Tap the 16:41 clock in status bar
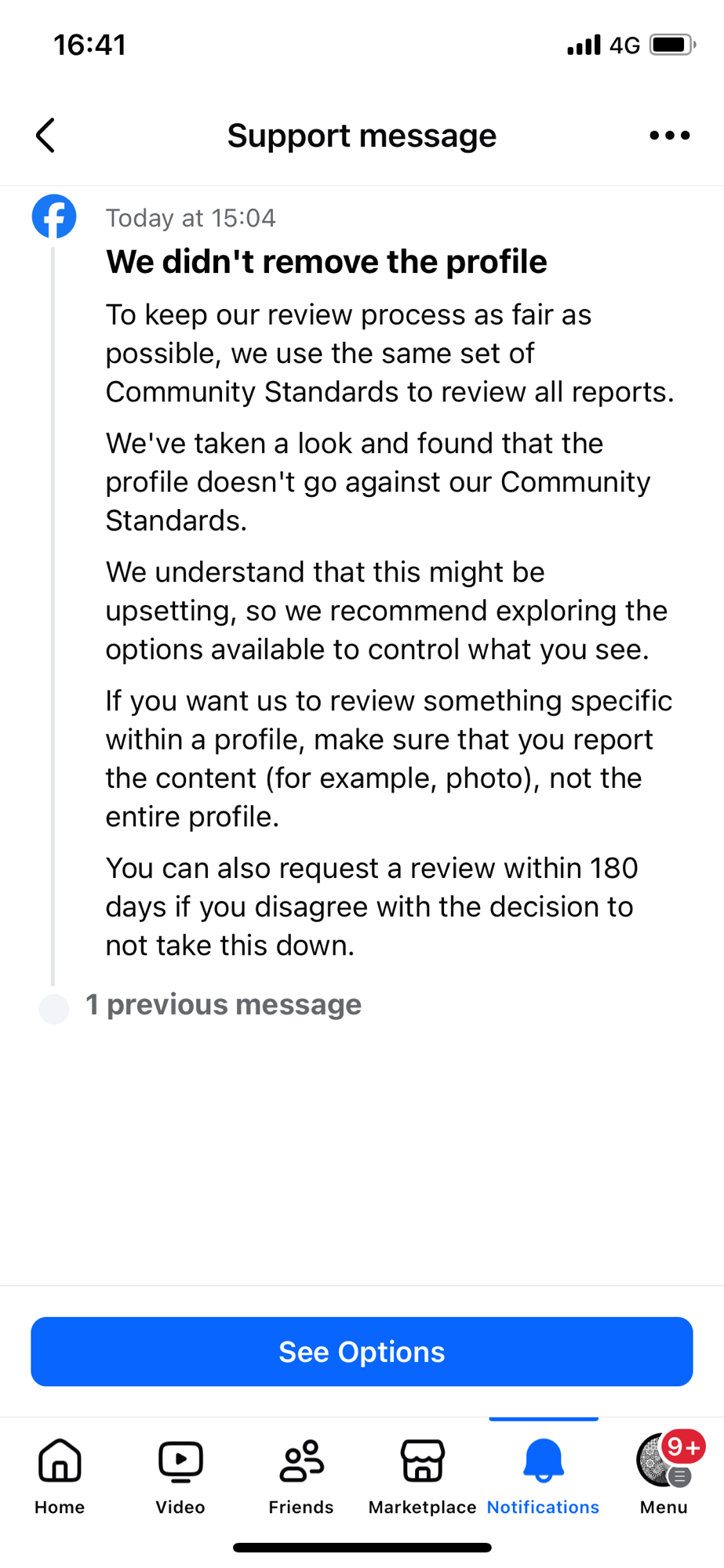 (x=90, y=45)
